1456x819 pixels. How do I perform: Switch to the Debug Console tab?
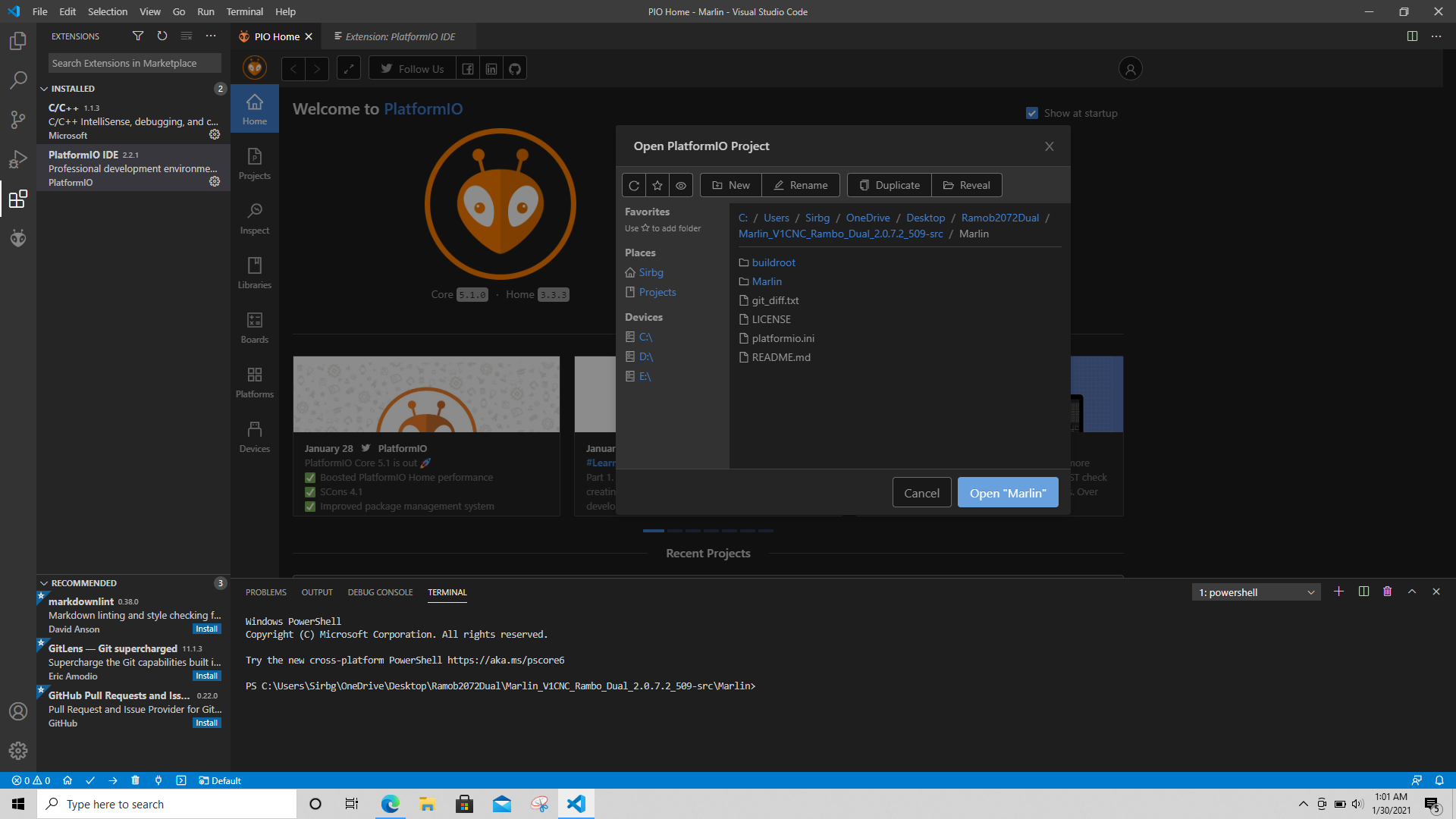380,592
